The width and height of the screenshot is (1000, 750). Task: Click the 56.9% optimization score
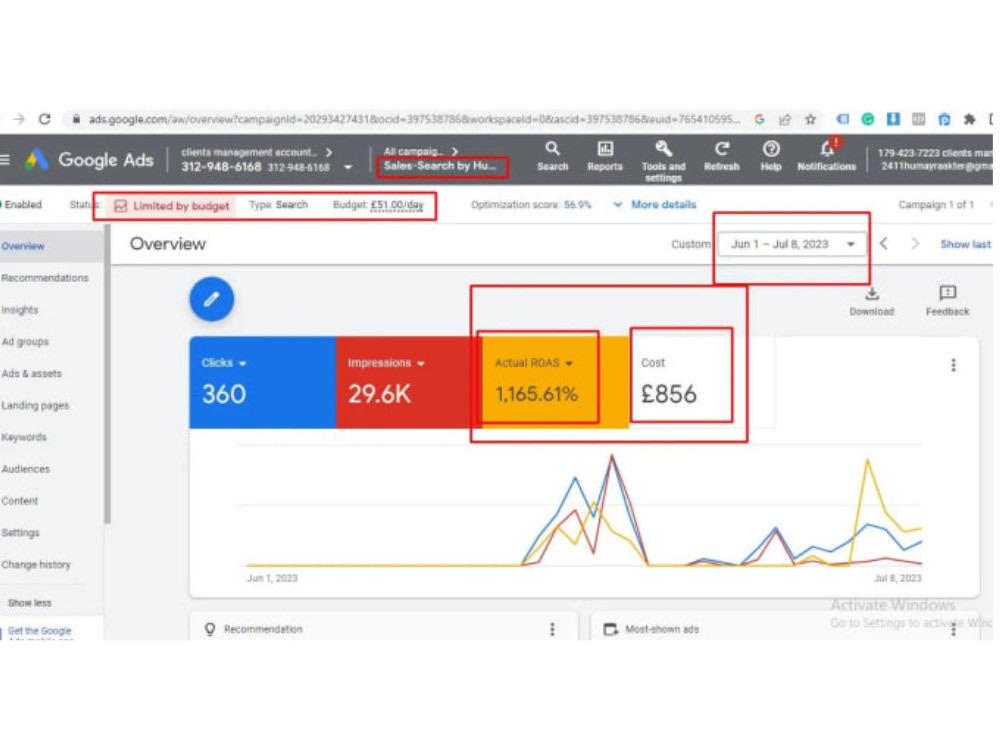pyautogui.click(x=577, y=205)
